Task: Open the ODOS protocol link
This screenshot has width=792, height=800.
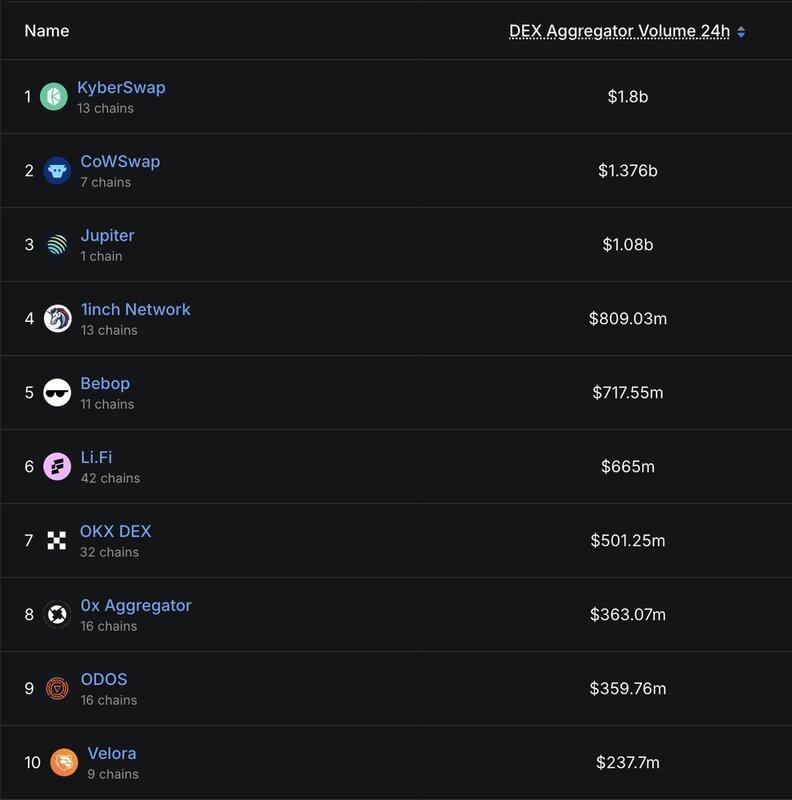Action: 104,679
